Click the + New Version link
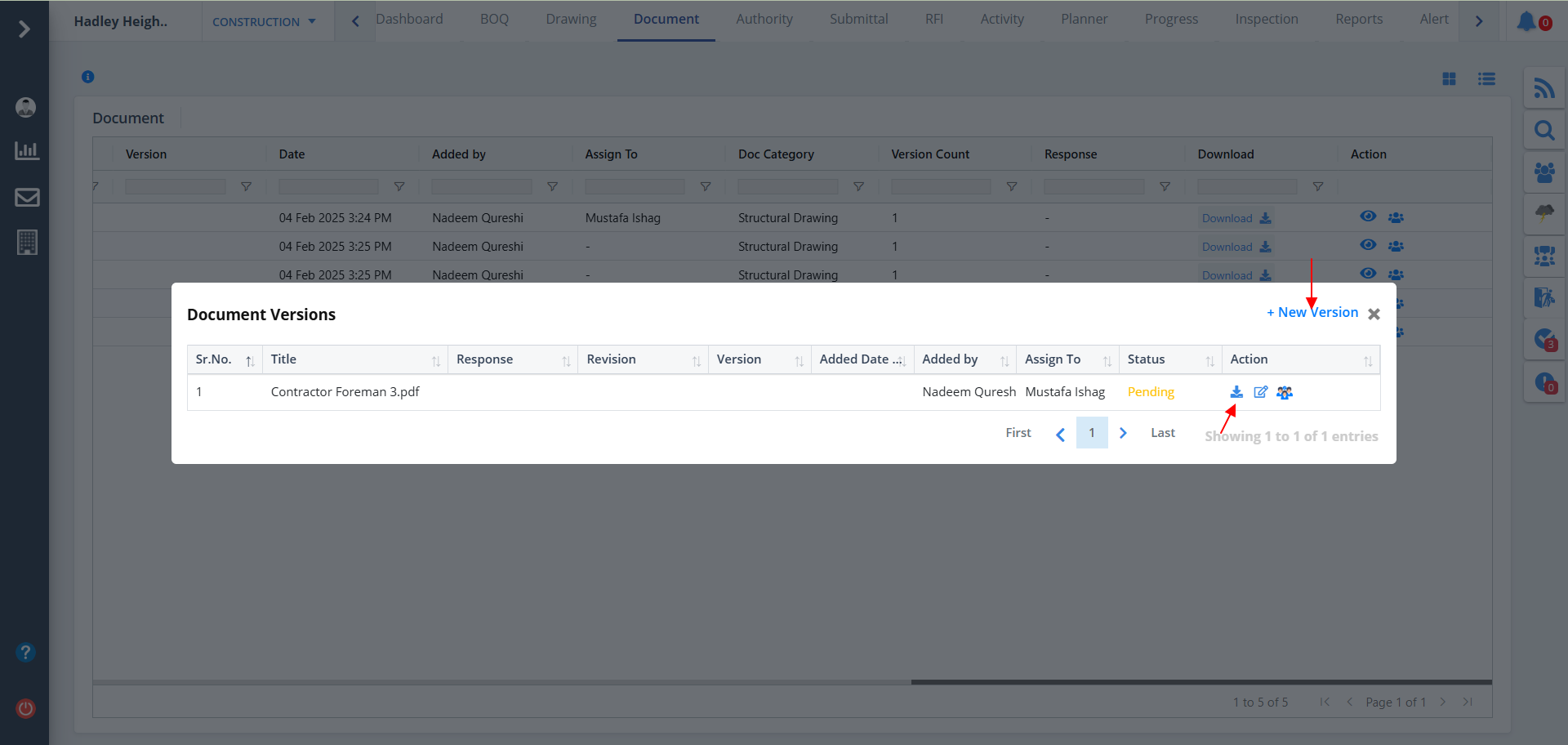This screenshot has height=745, width=1568. [x=1312, y=313]
